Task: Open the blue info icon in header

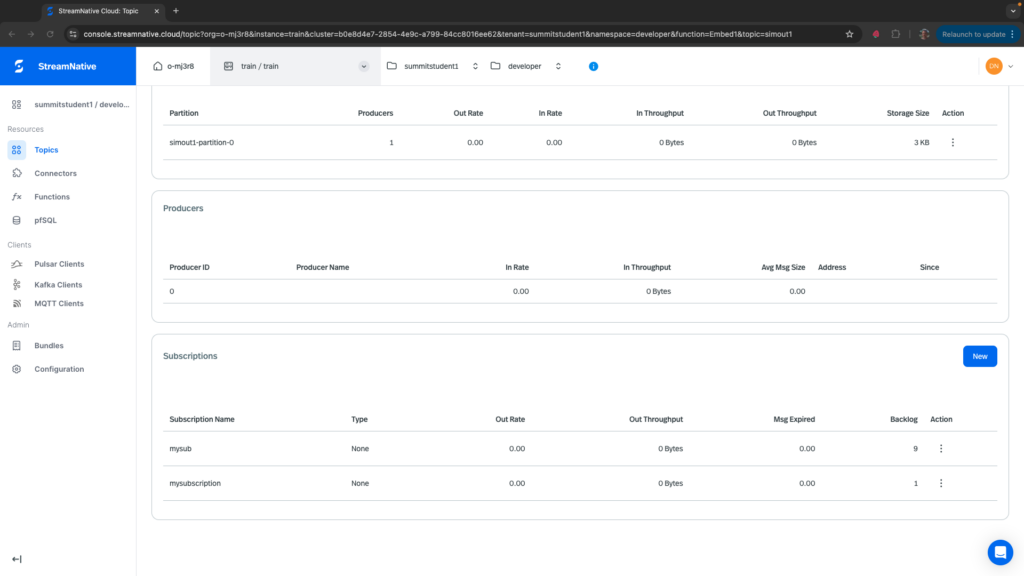Action: [x=593, y=66]
